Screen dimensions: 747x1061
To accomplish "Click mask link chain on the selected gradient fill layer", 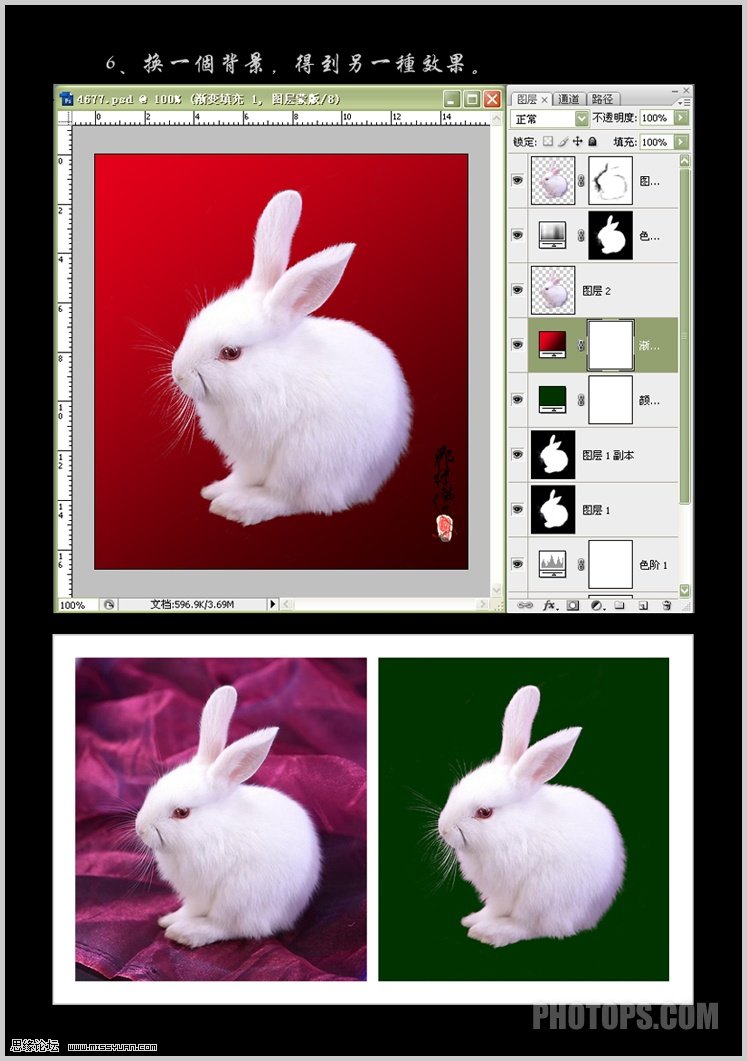I will (581, 344).
